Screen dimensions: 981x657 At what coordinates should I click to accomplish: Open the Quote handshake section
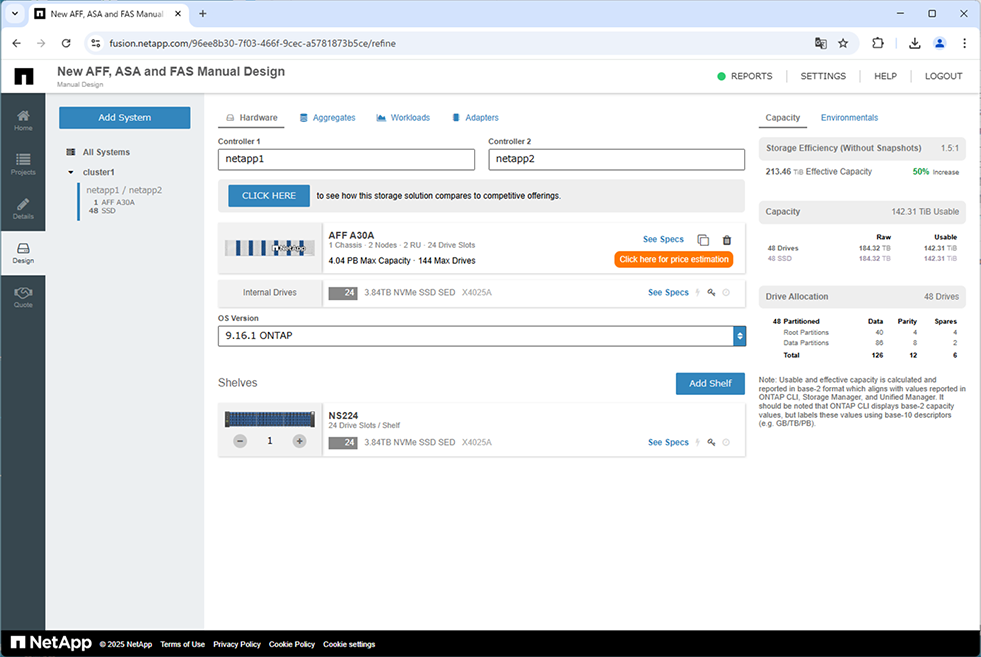click(x=23, y=297)
